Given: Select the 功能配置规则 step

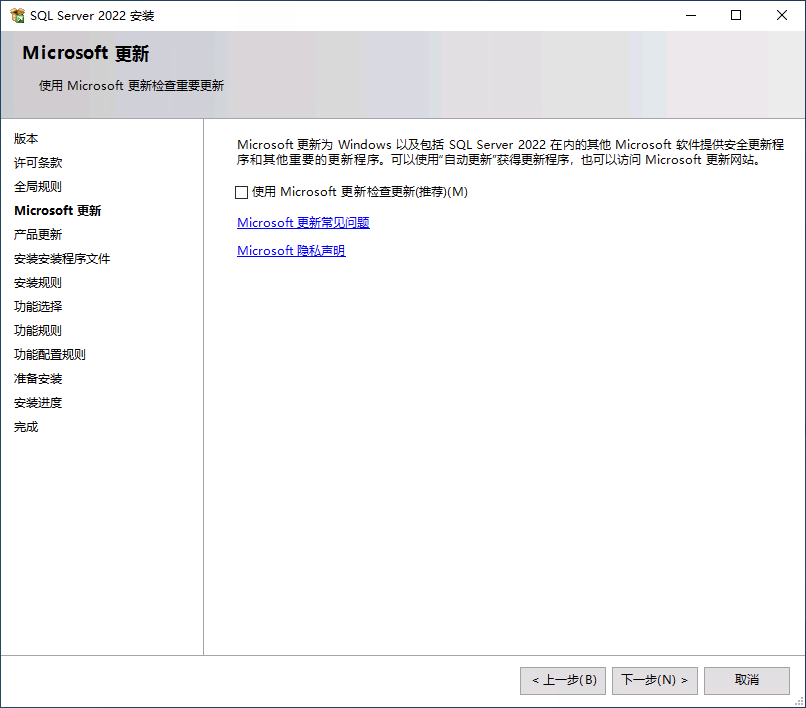Looking at the screenshot, I should point(49,354).
